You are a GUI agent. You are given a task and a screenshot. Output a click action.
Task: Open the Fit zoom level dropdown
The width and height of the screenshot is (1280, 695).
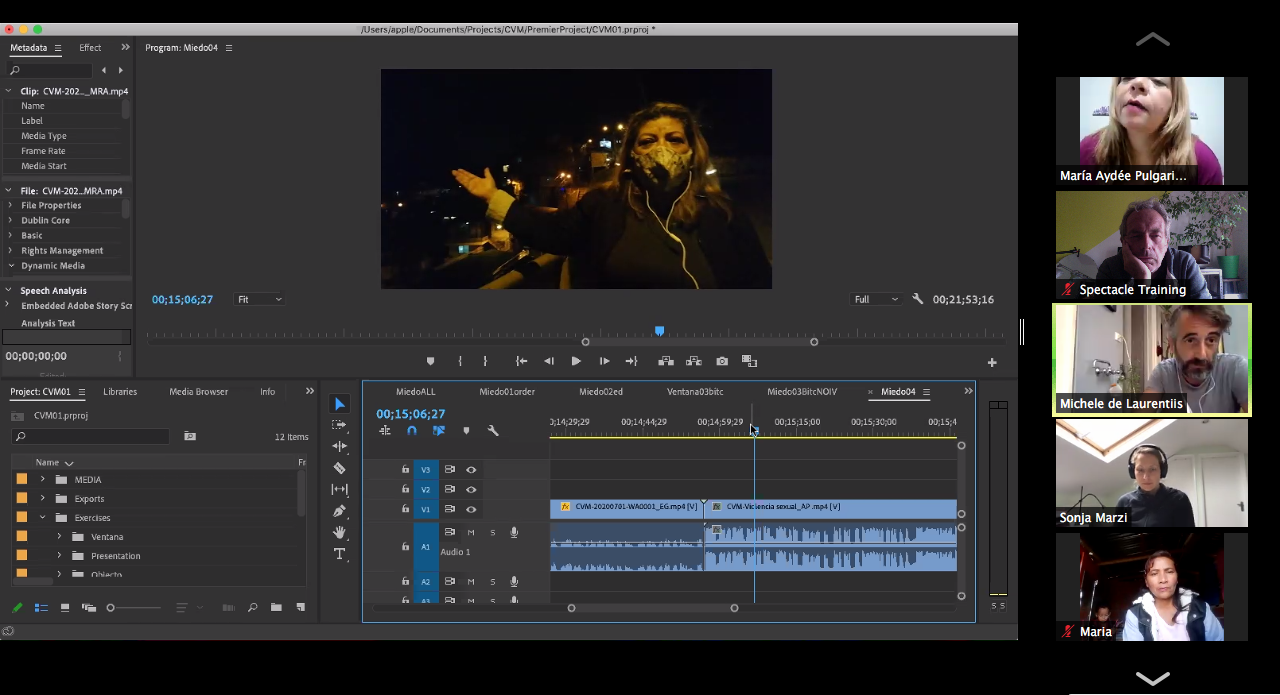click(258, 299)
